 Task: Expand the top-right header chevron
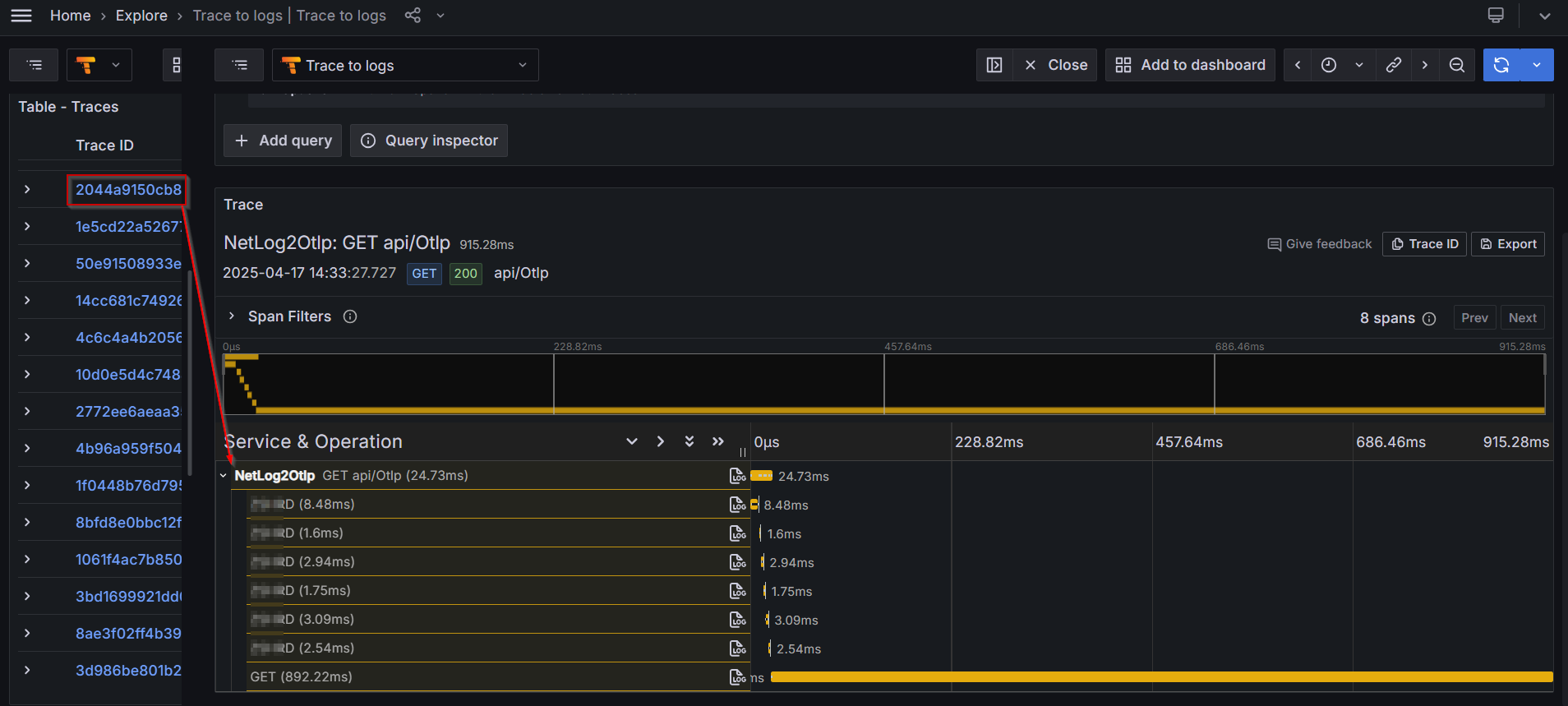point(1545,16)
